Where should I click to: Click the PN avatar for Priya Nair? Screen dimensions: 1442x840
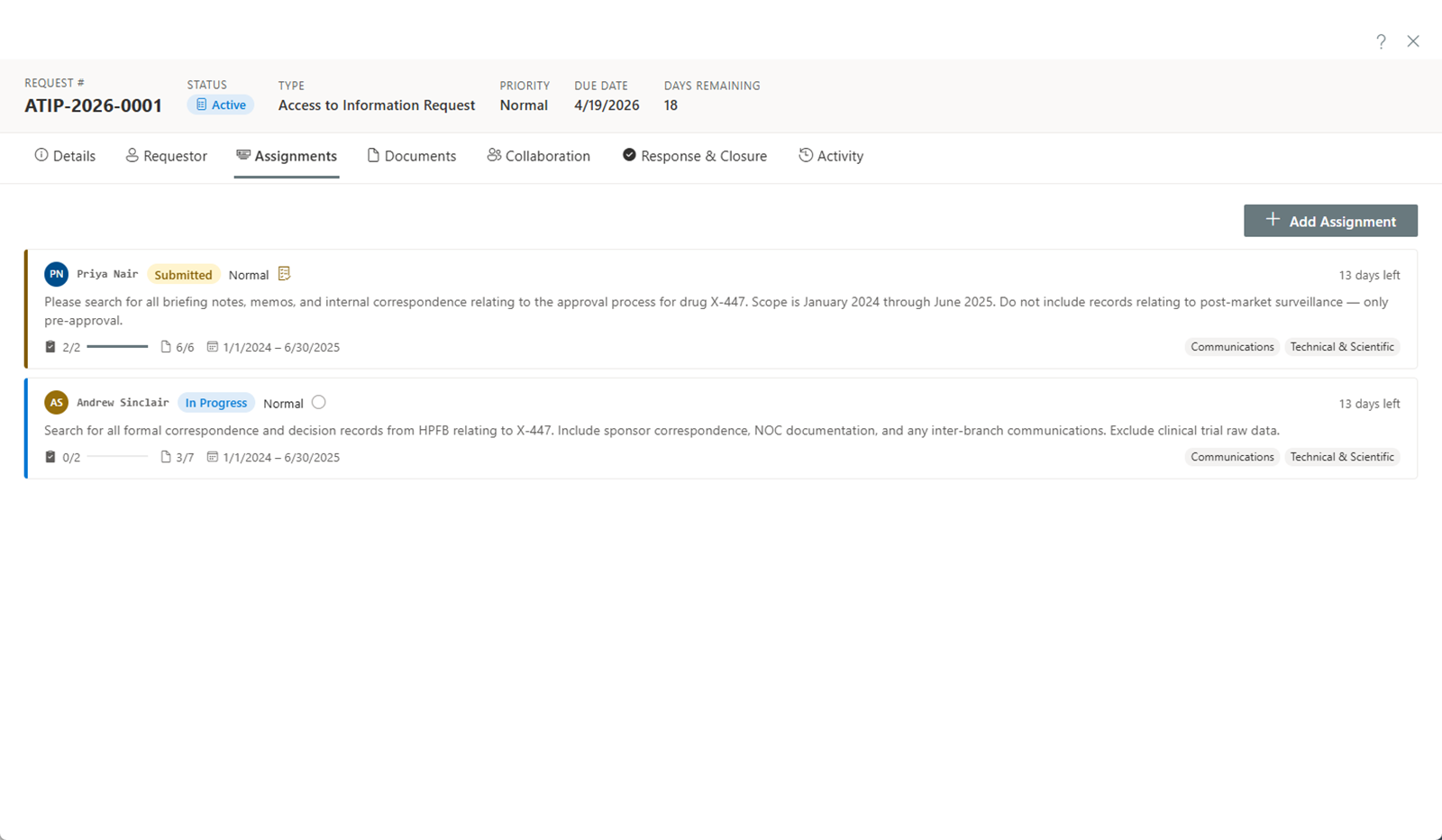point(56,274)
